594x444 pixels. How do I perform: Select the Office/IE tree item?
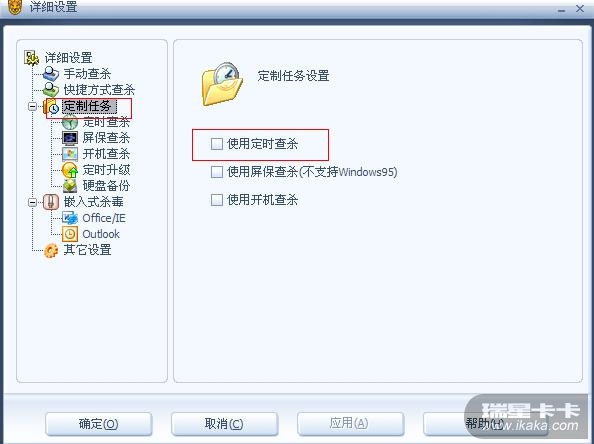point(104,218)
